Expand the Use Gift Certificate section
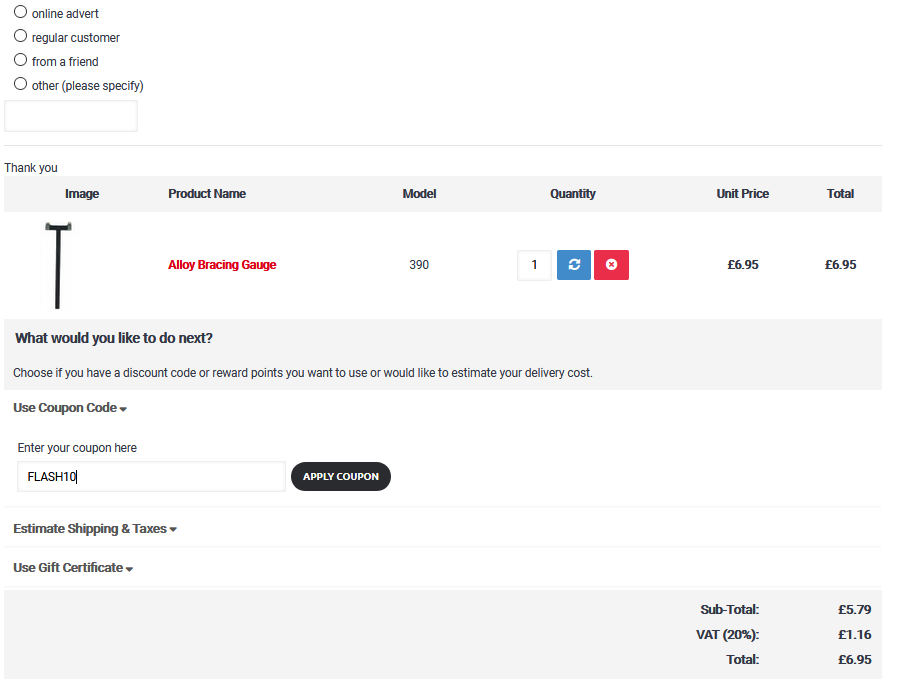This screenshot has width=902, height=694. pos(73,568)
